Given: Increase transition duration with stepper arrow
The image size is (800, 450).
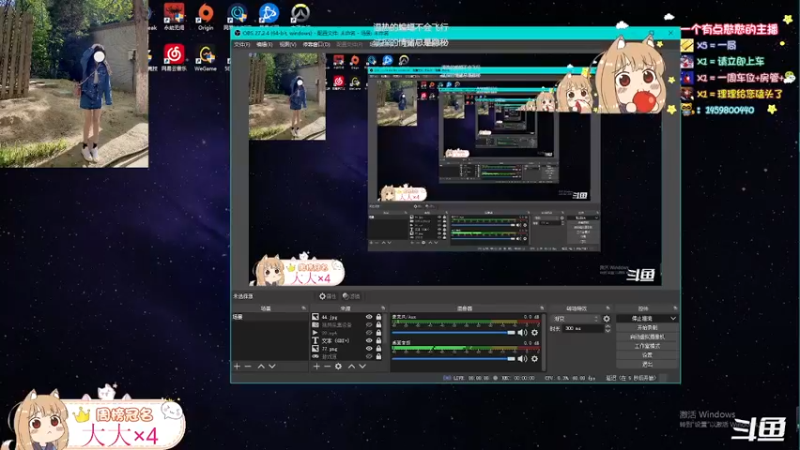Looking at the screenshot, I should [x=608, y=327].
